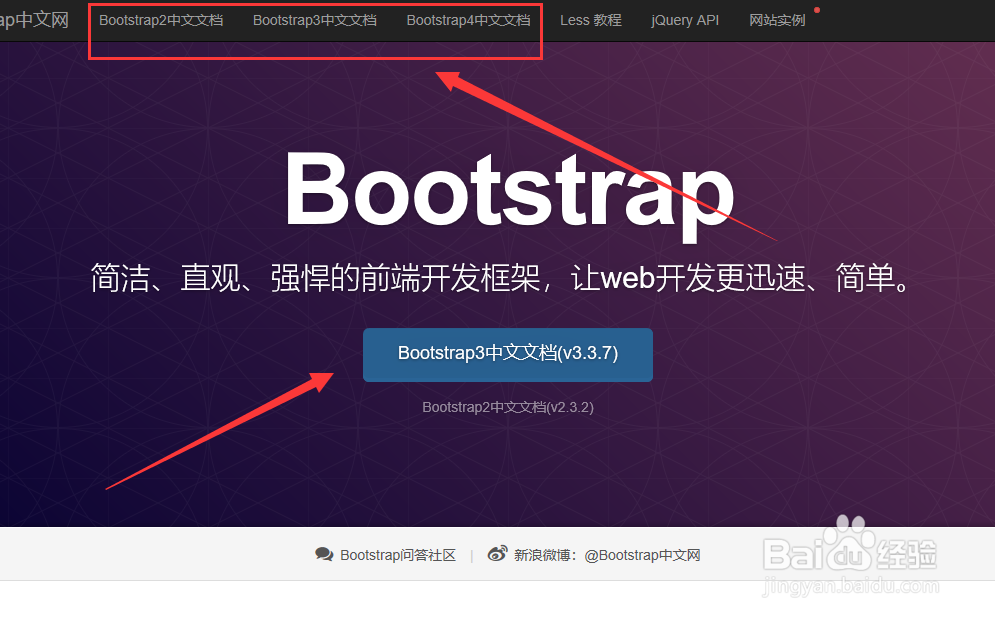The image size is (995, 620).
Task: Visit the Bootstrap问答社区 link
Action: [398, 555]
